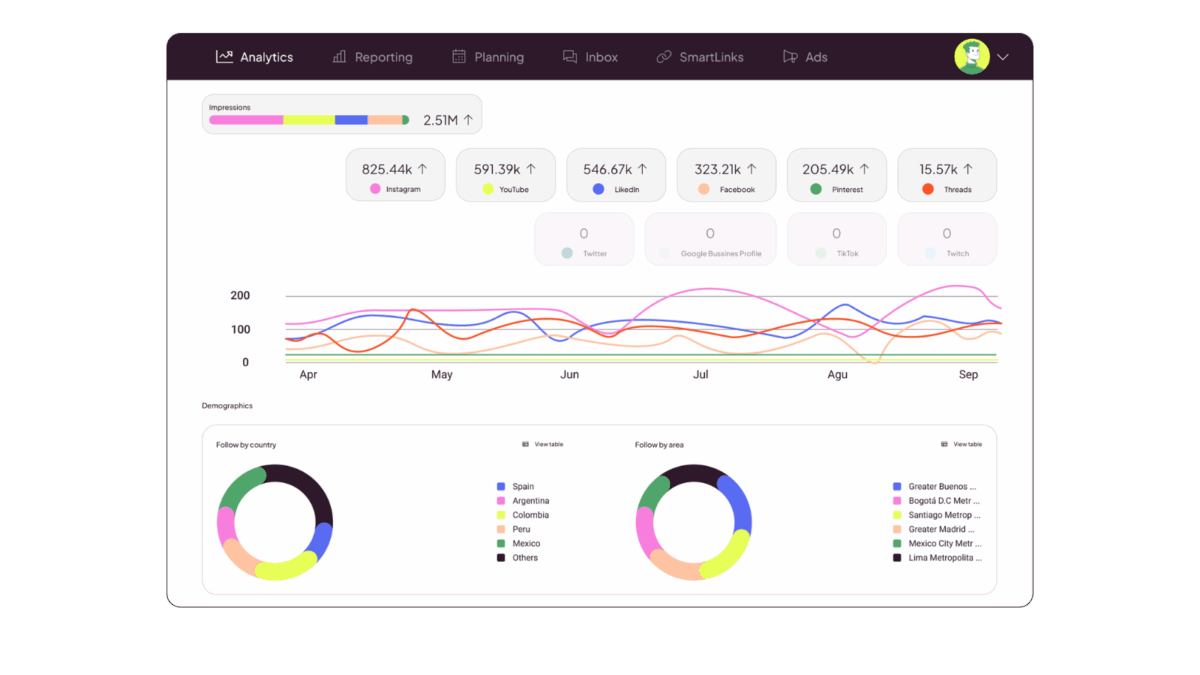This screenshot has width=1200, height=675.
Task: Select the SmartLinks tab label
Action: pos(712,57)
